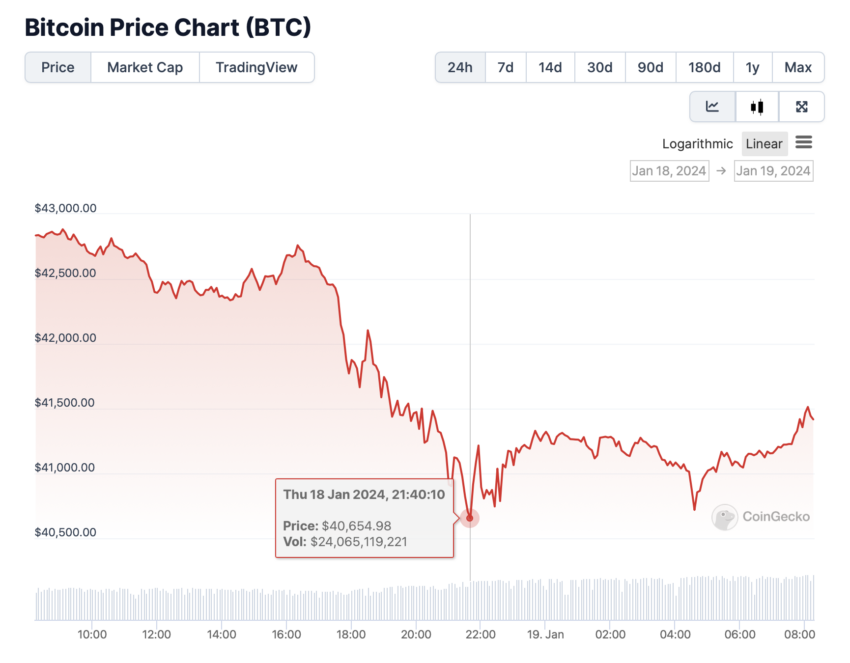
Task: Select the 24h time range
Action: pos(460,67)
